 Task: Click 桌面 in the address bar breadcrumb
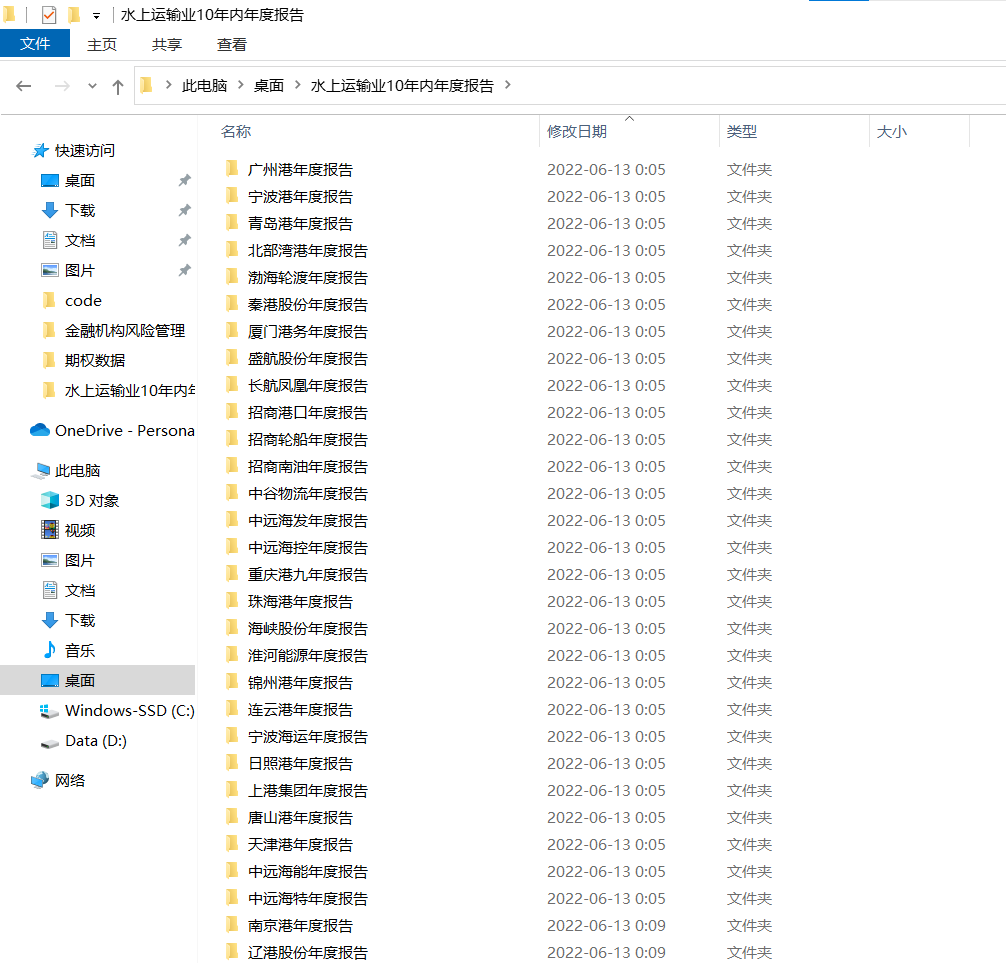point(269,85)
